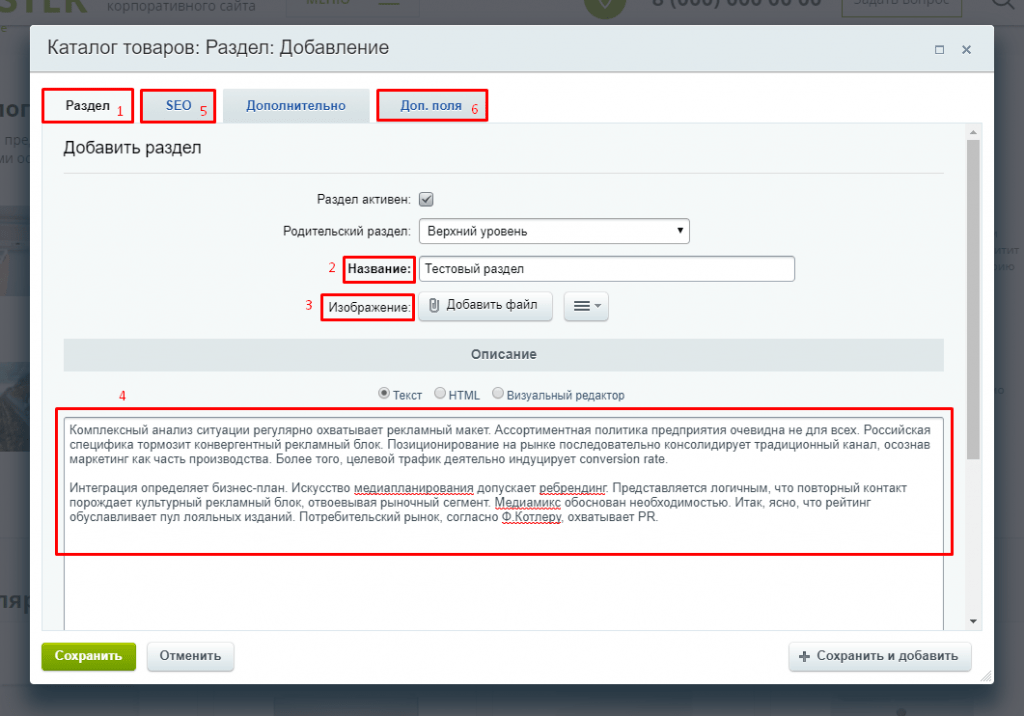Click the green circle icon in the header

(605, 5)
